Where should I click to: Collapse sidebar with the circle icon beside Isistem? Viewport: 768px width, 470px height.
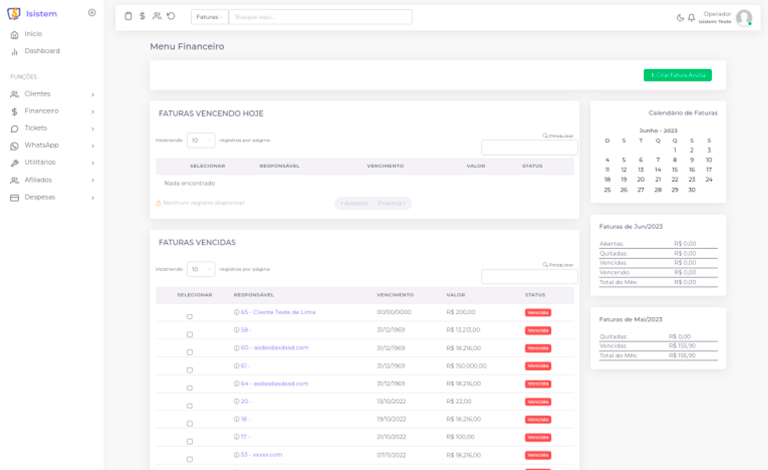point(92,13)
